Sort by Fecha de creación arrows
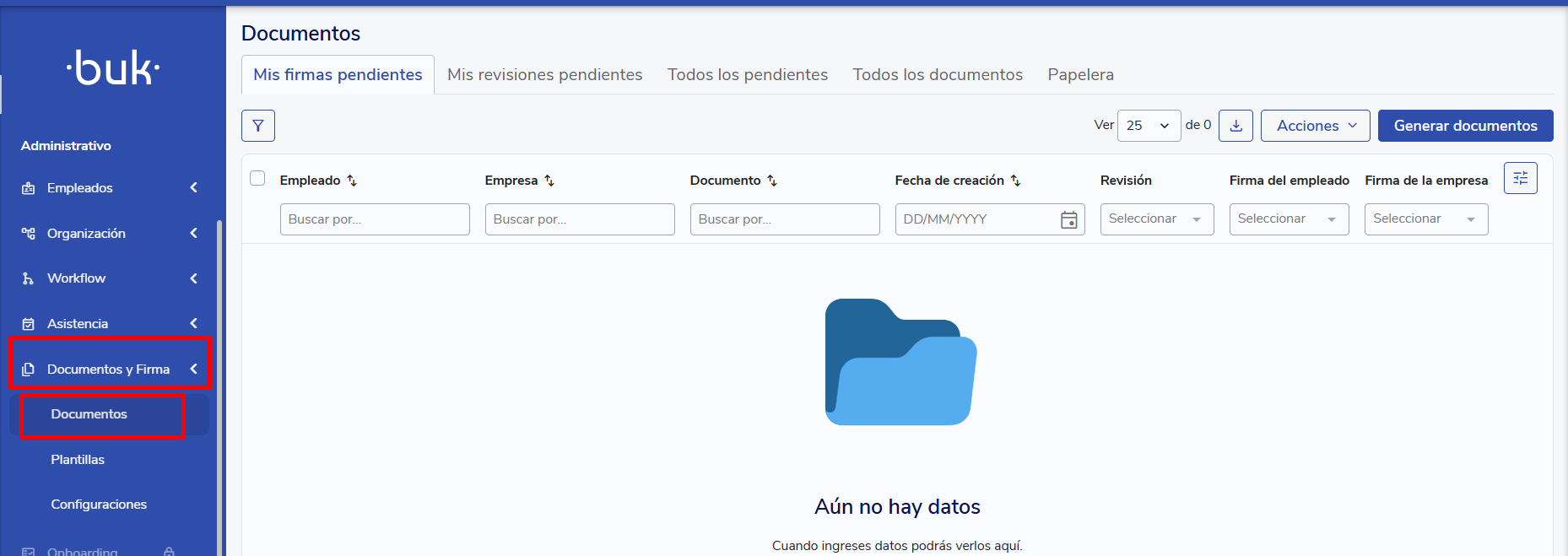The width and height of the screenshot is (1568, 556). point(1015,181)
